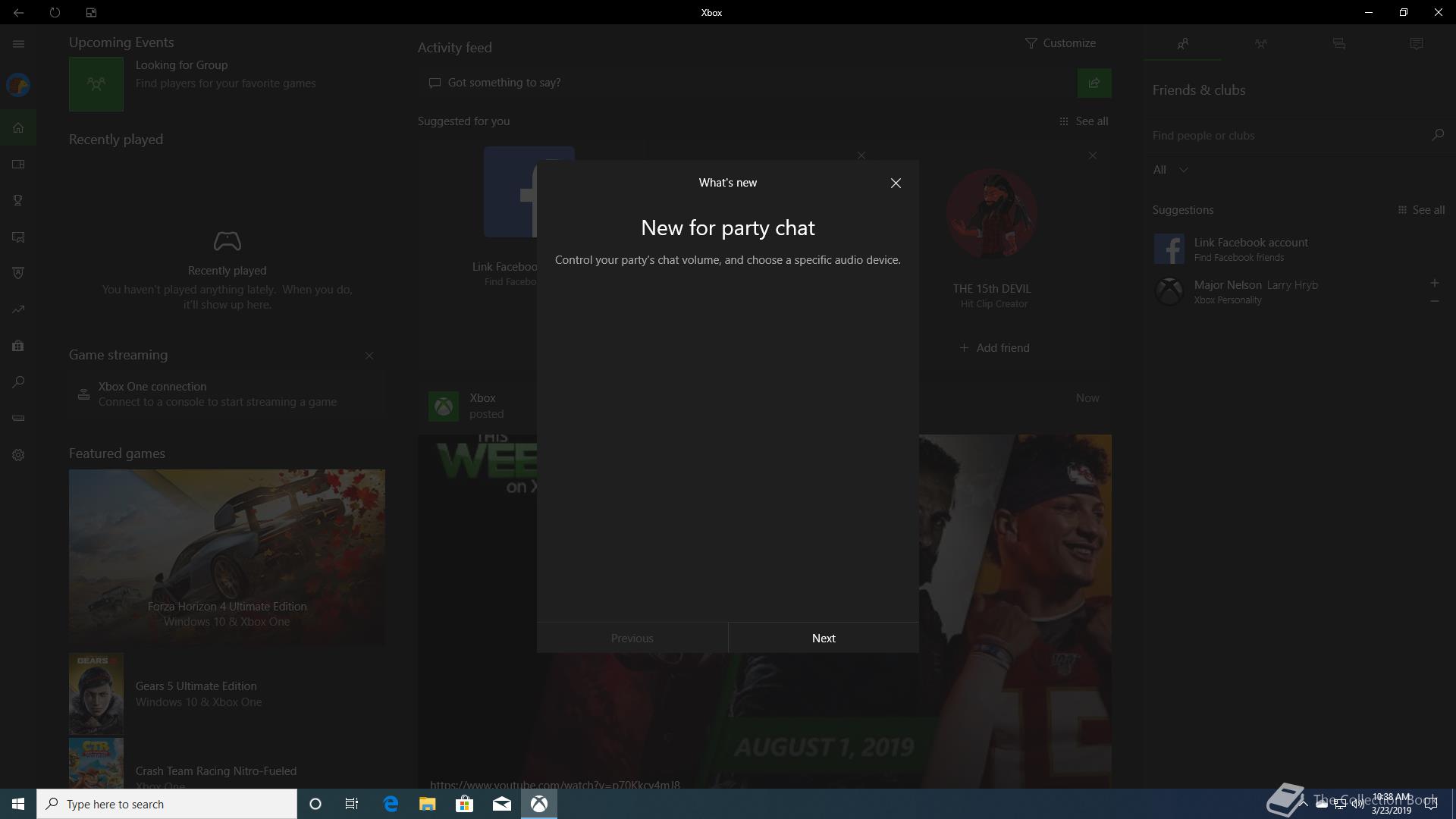Click the taskbar search box
This screenshot has width=1456, height=819.
click(x=167, y=804)
